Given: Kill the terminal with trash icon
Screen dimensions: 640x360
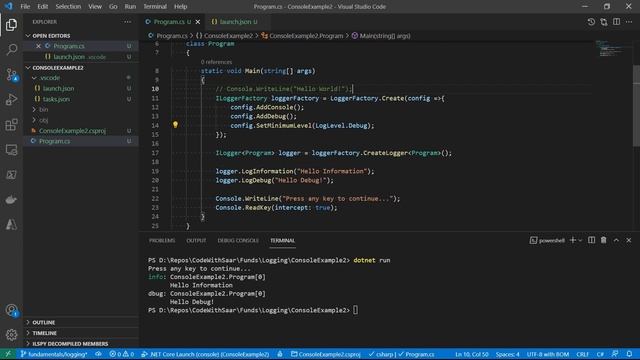Looking at the screenshot, I should [x=604, y=240].
